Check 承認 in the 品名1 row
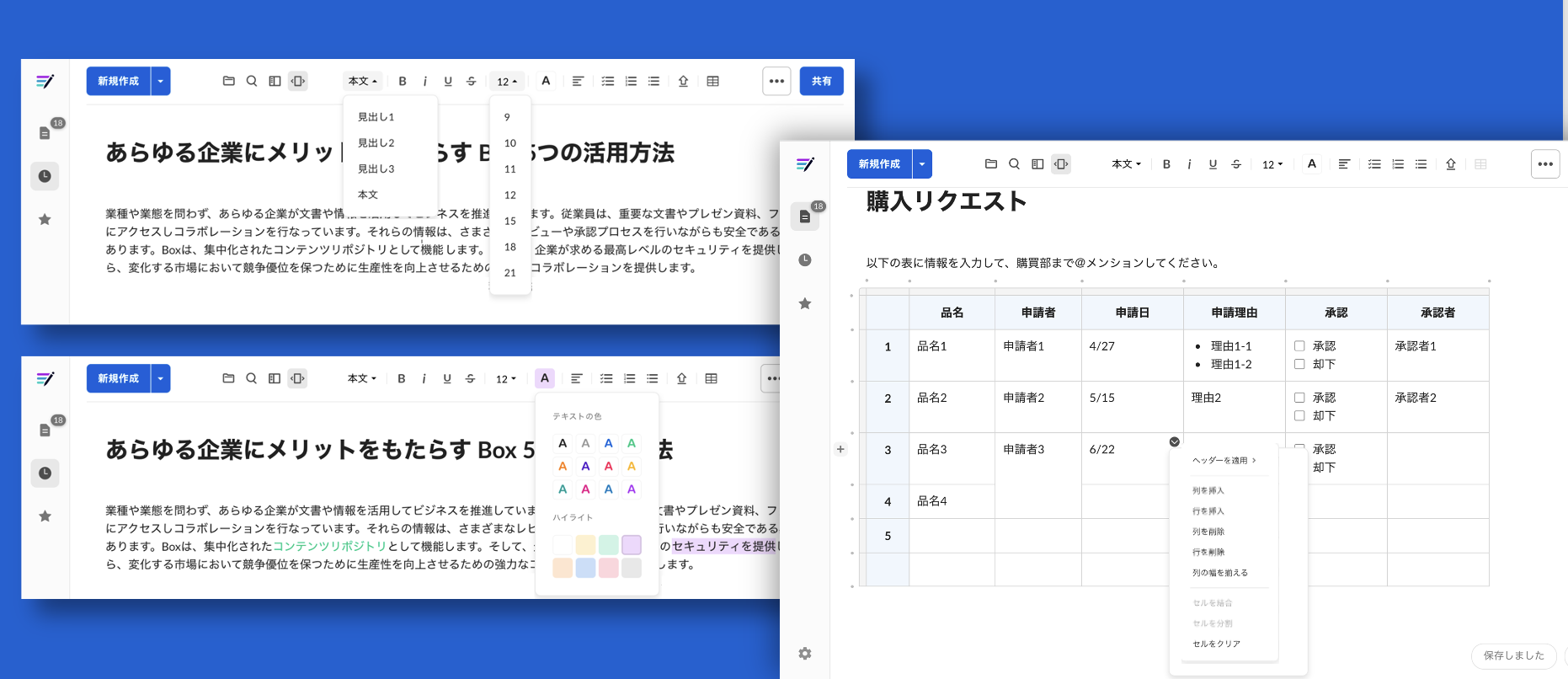The image size is (1568, 679). 1299,345
